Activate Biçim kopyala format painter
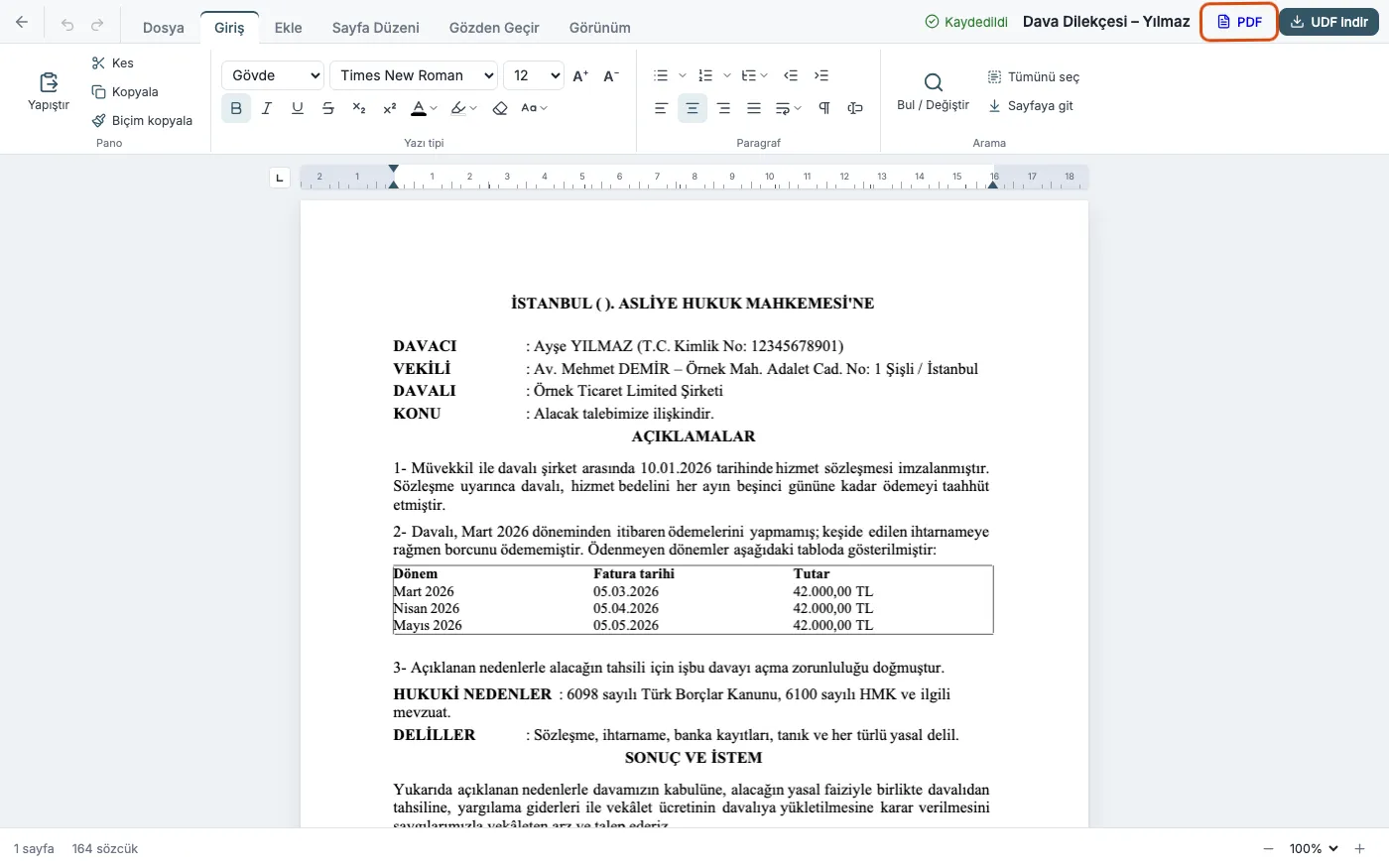This screenshot has height=868, width=1389. point(142,120)
